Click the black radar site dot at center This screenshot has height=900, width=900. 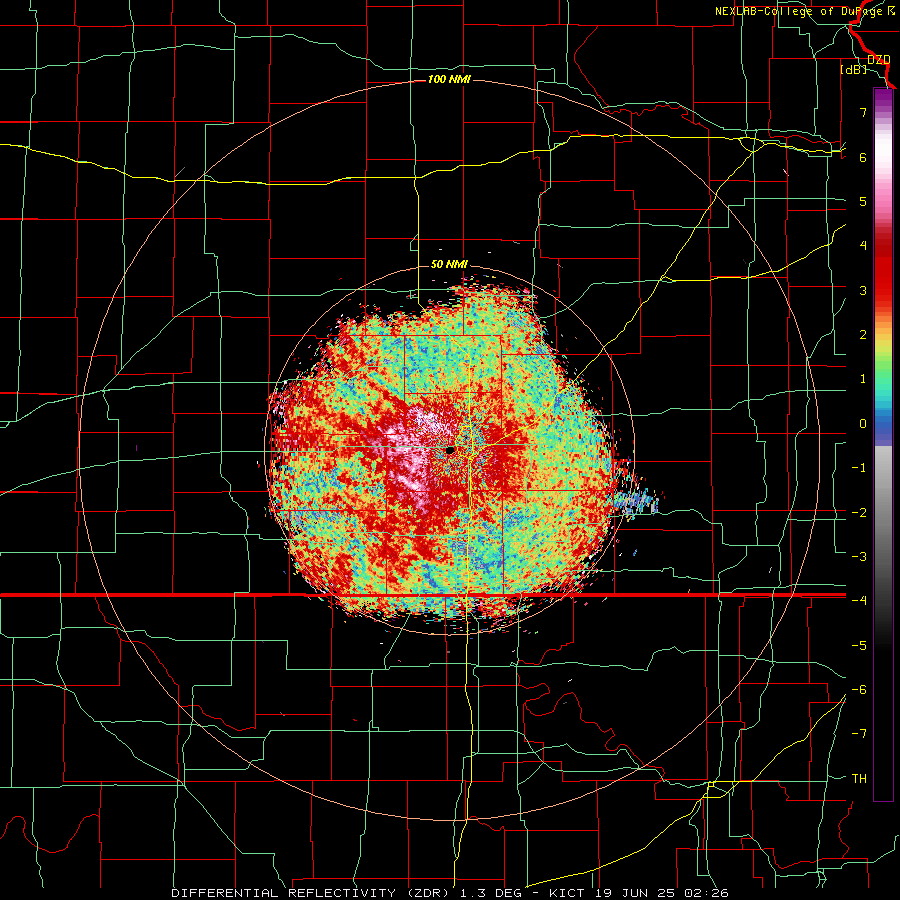pyautogui.click(x=450, y=451)
